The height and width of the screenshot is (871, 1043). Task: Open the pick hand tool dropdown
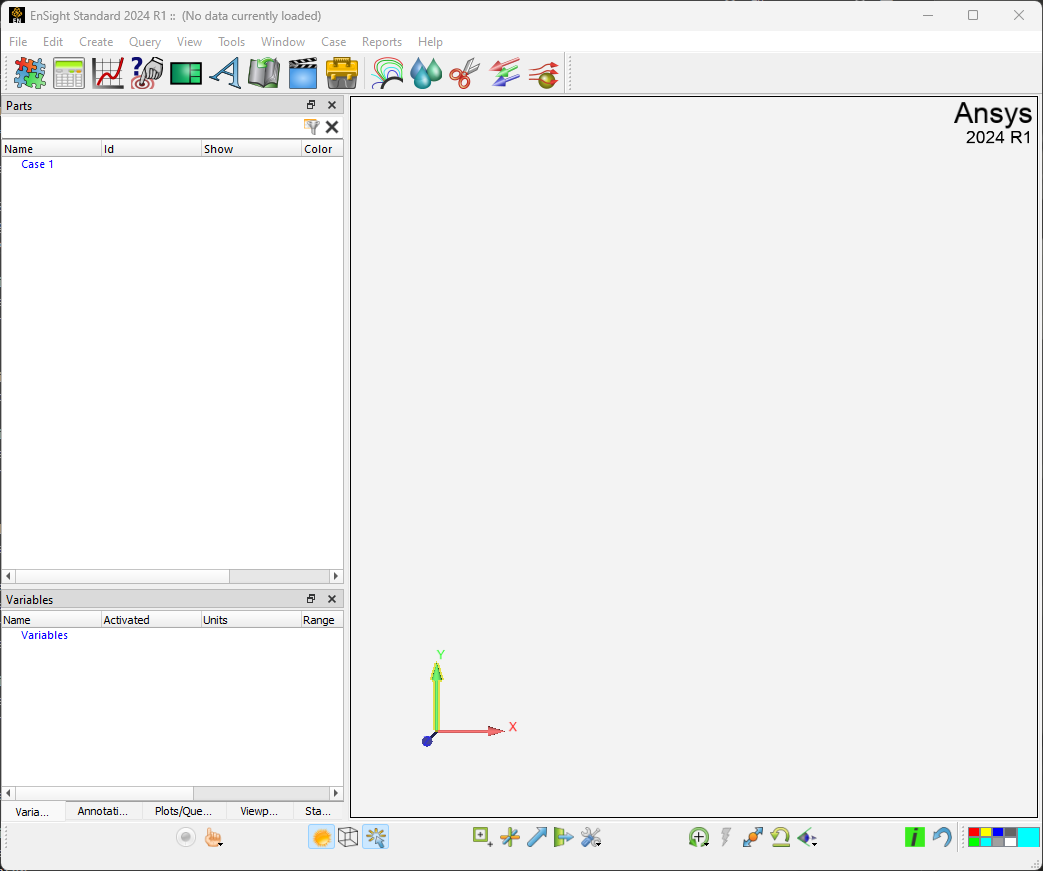(x=214, y=837)
